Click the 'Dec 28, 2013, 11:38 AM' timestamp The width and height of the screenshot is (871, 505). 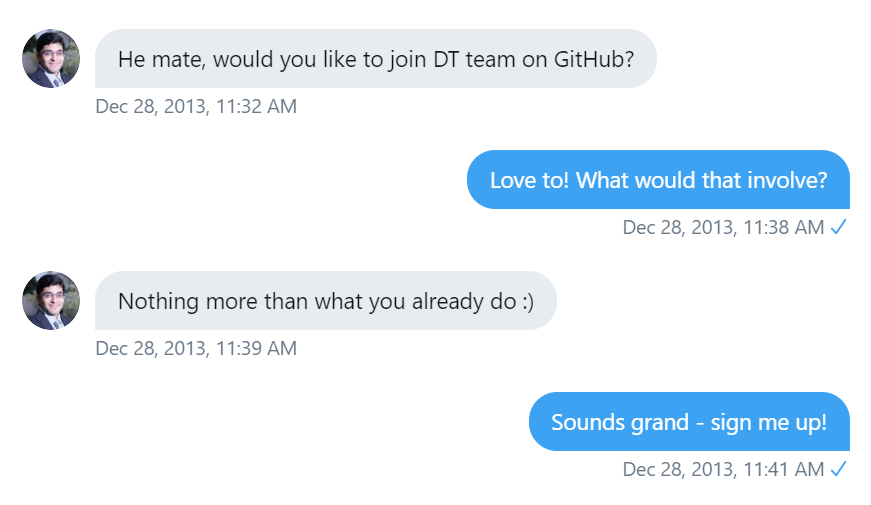[723, 227]
